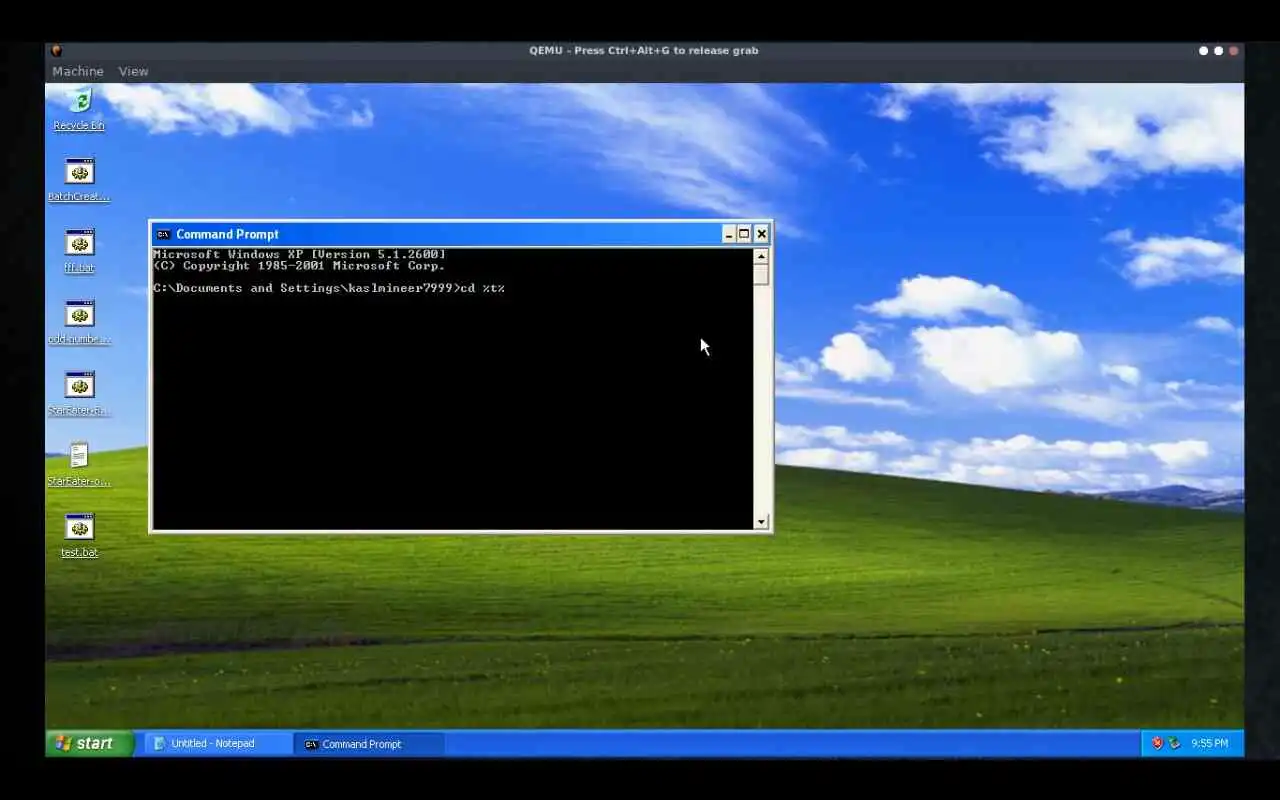Click the second system tray icon
Screen dimensions: 1280x800
coord(1174,743)
